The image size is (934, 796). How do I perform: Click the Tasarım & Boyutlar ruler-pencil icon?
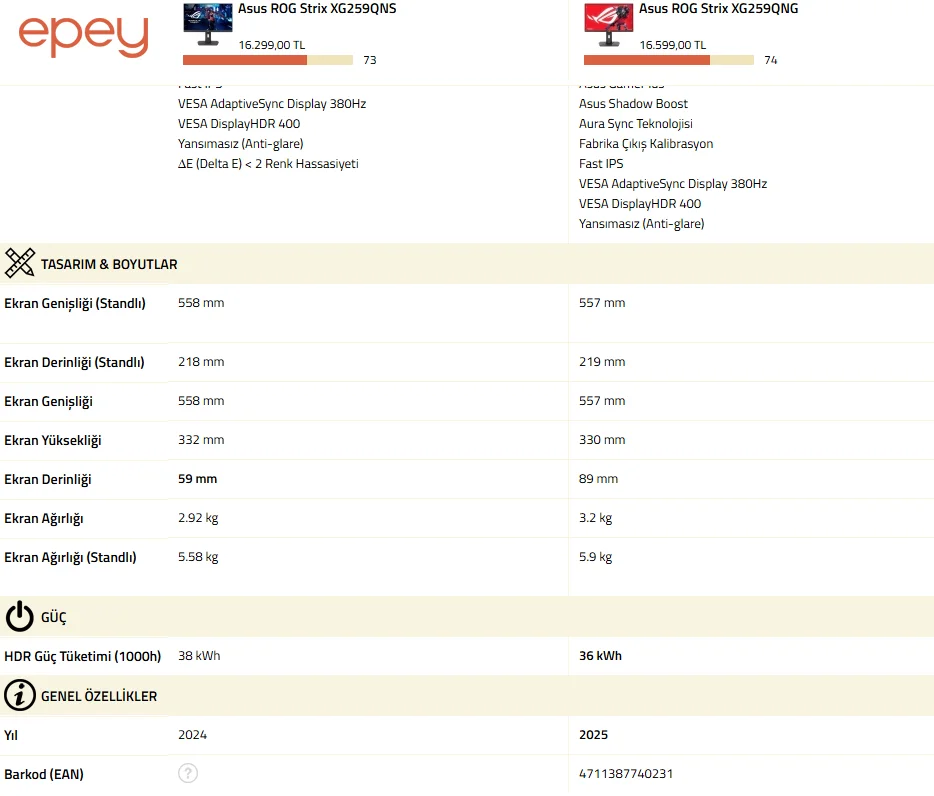tap(20, 263)
